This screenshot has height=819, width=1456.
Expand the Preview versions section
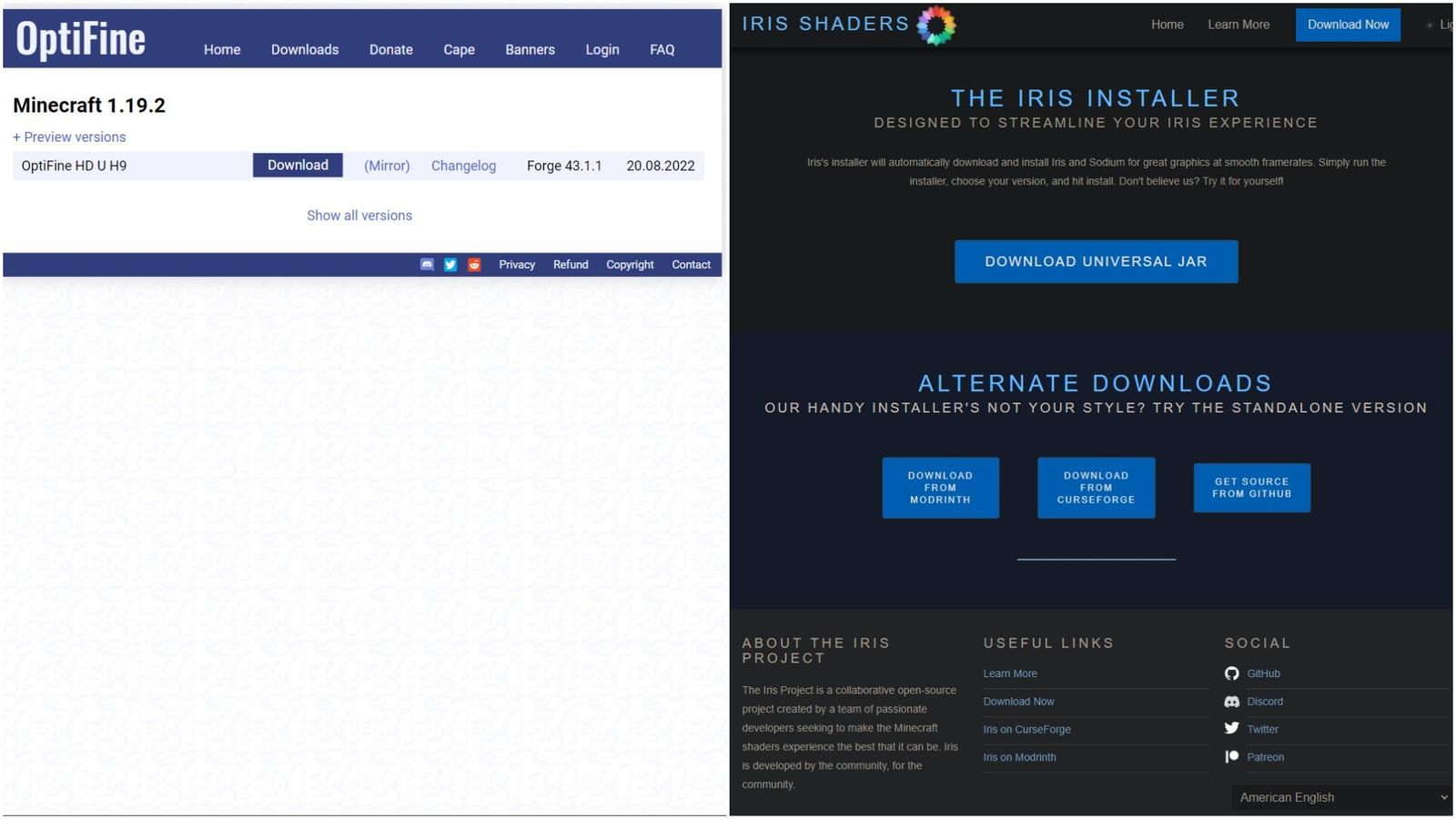[x=69, y=136]
